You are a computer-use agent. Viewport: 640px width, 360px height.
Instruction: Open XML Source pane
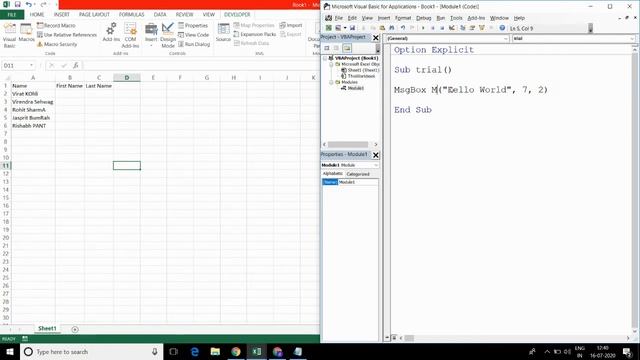(x=223, y=32)
